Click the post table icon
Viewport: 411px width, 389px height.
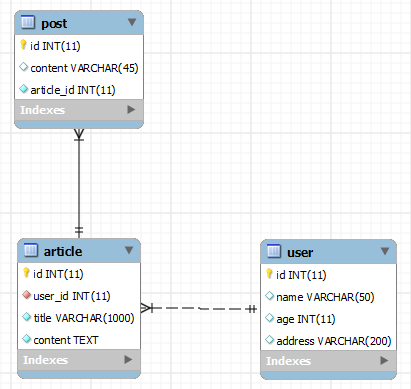28,22
